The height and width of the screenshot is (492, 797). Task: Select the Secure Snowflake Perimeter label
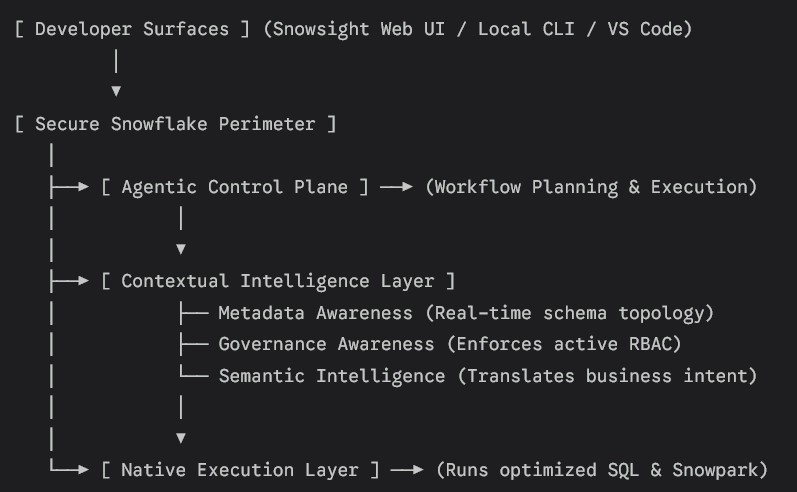pos(175,124)
